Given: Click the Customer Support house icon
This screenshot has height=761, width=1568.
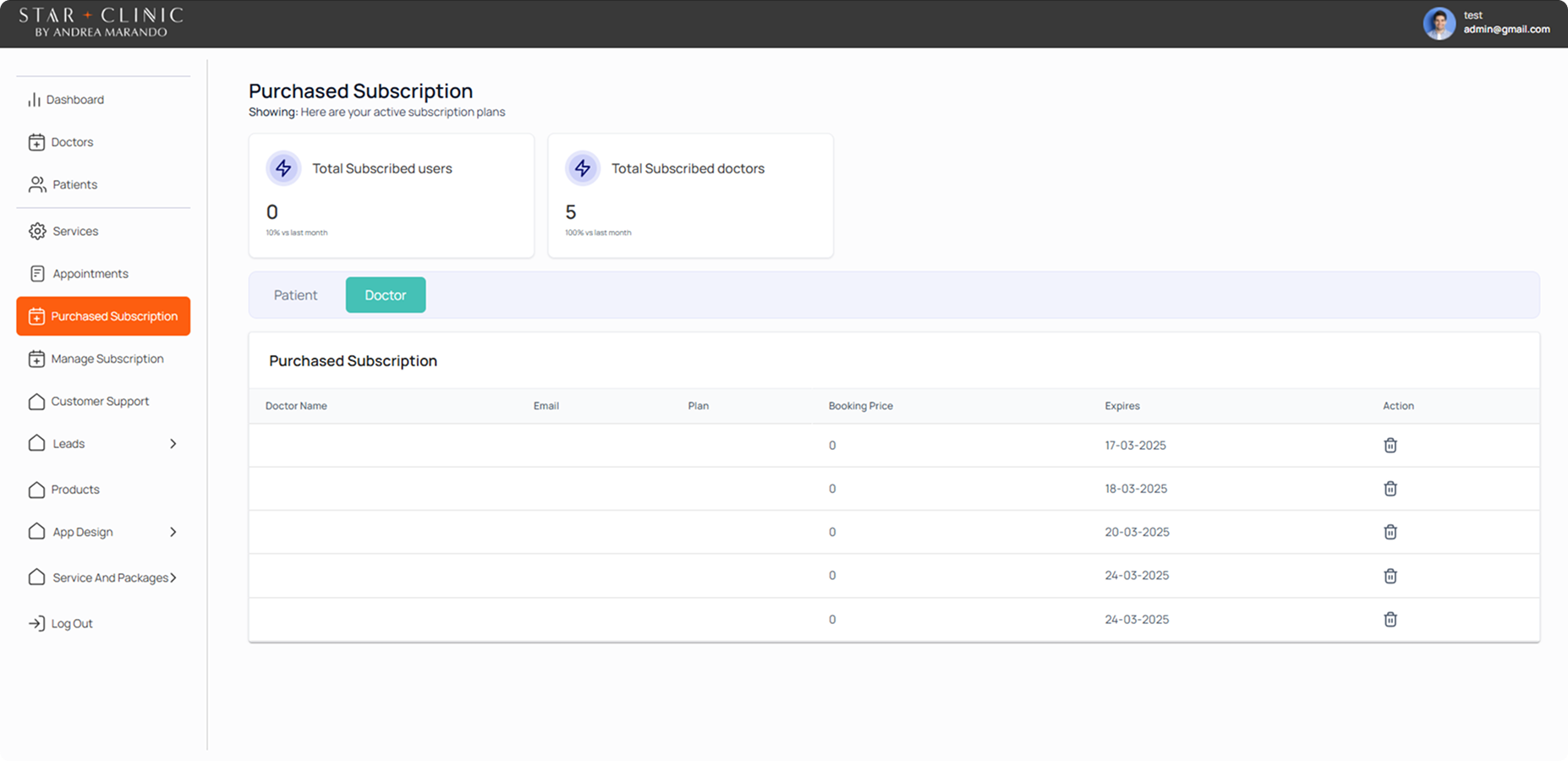Looking at the screenshot, I should [36, 401].
